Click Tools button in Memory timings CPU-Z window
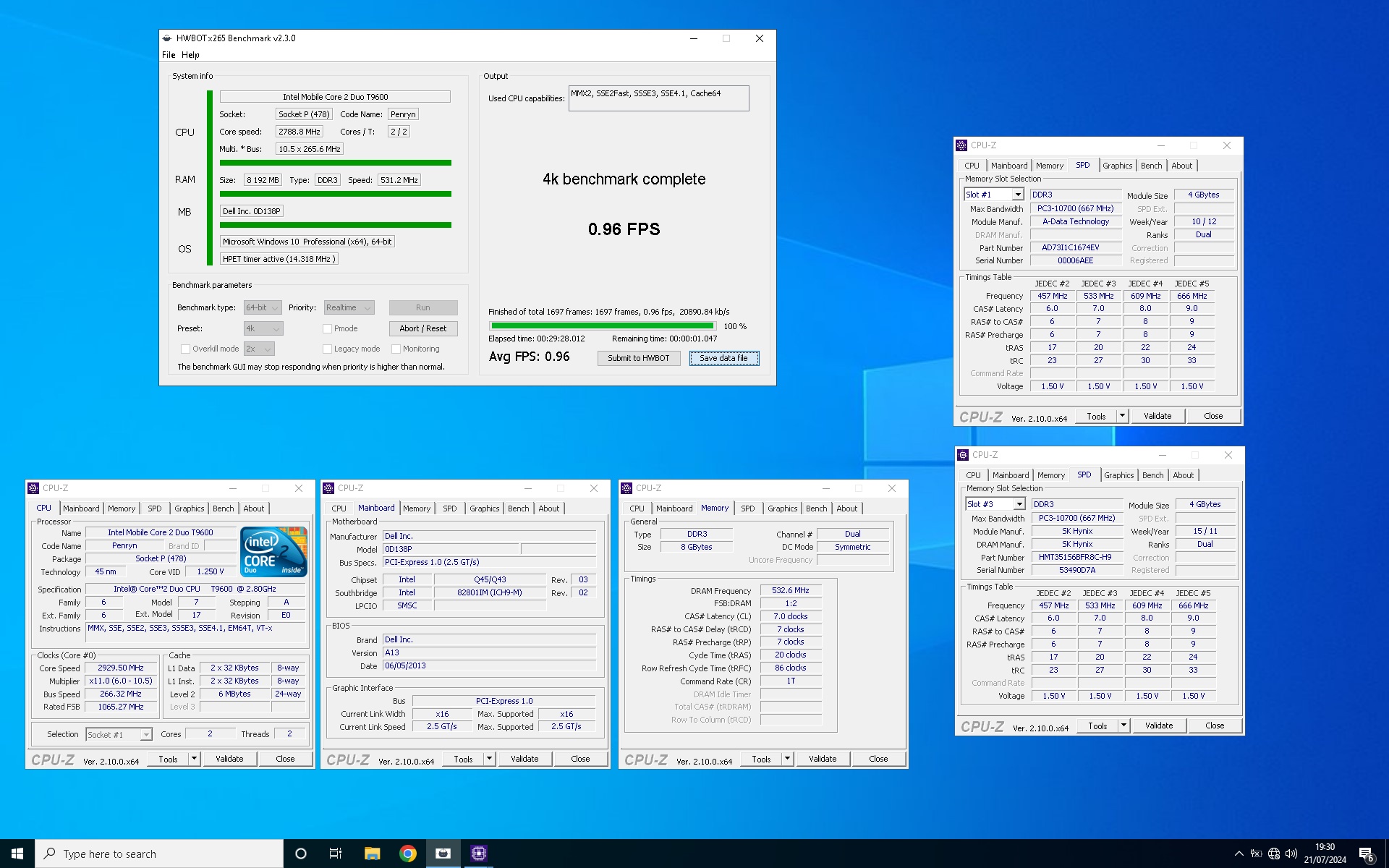1389x868 pixels. tap(761, 759)
